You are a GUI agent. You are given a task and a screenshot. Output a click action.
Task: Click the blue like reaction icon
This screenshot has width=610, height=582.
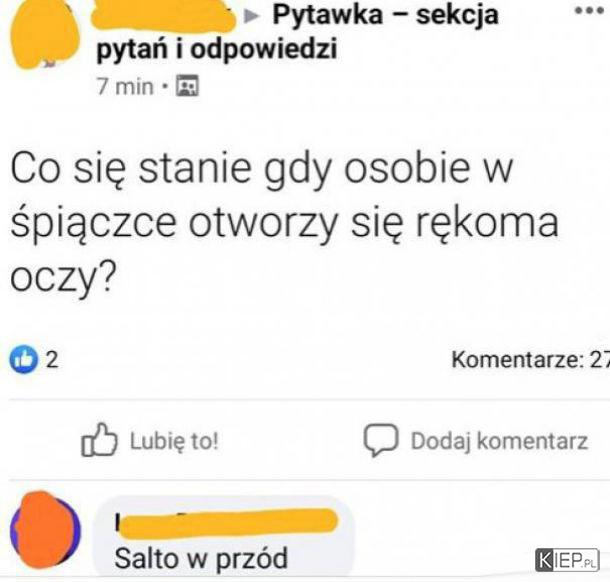coord(24,359)
